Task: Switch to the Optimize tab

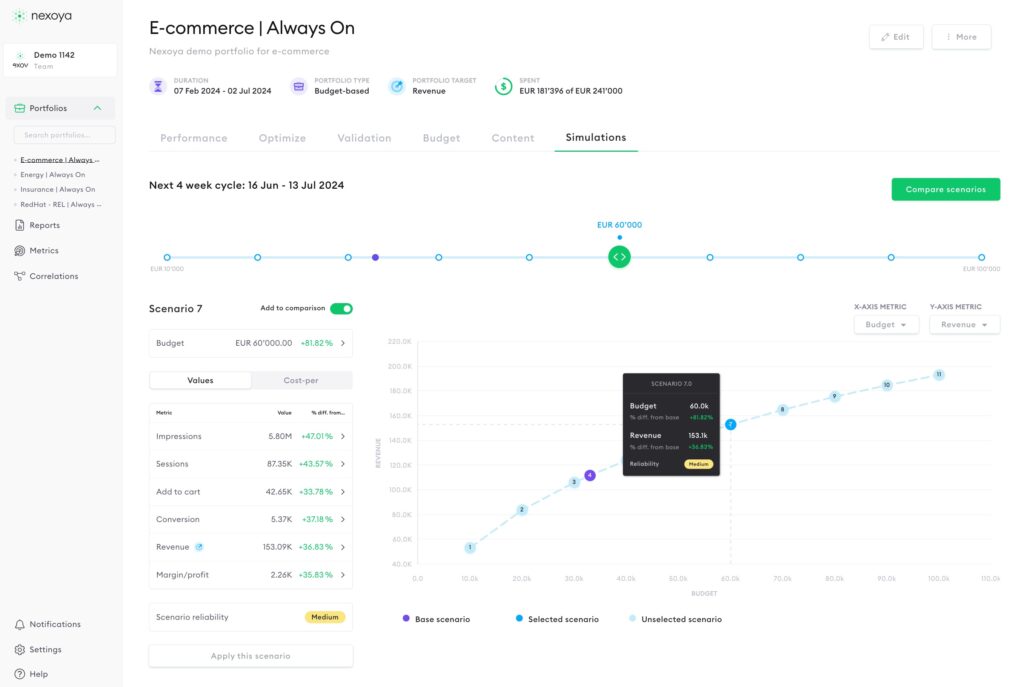Action: (x=282, y=138)
